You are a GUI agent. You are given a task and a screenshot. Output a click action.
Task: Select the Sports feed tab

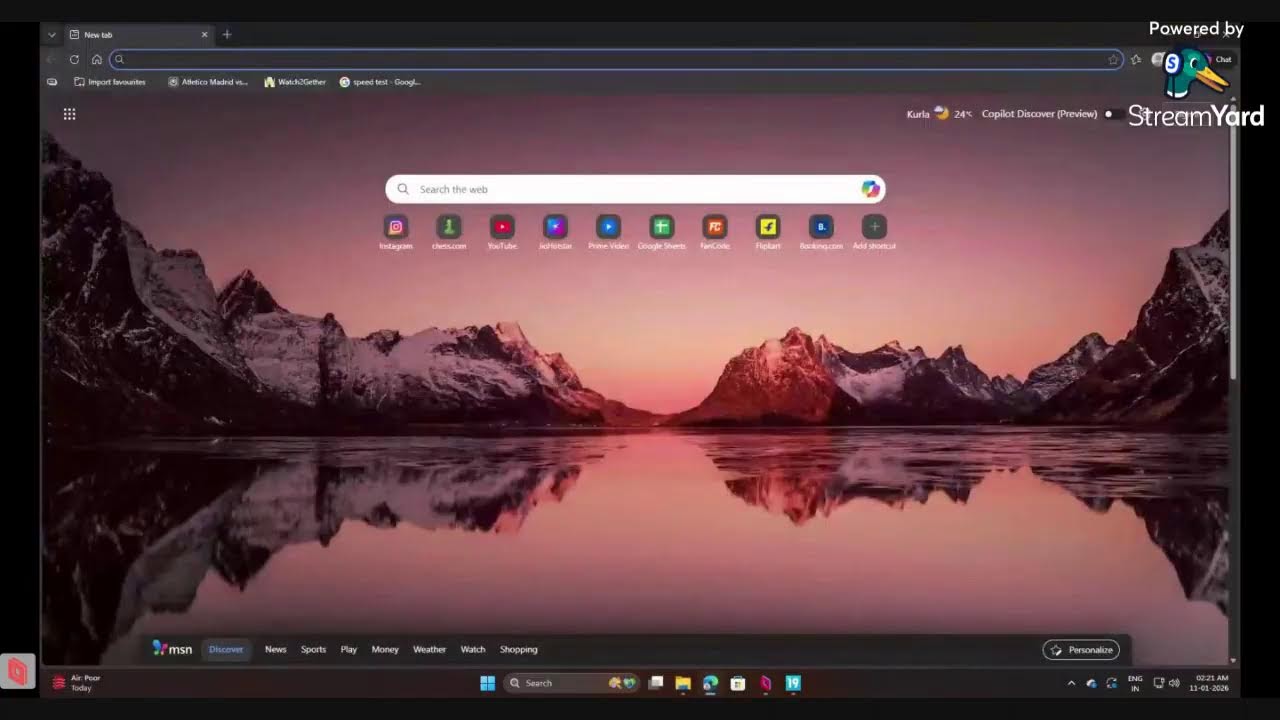pos(313,649)
